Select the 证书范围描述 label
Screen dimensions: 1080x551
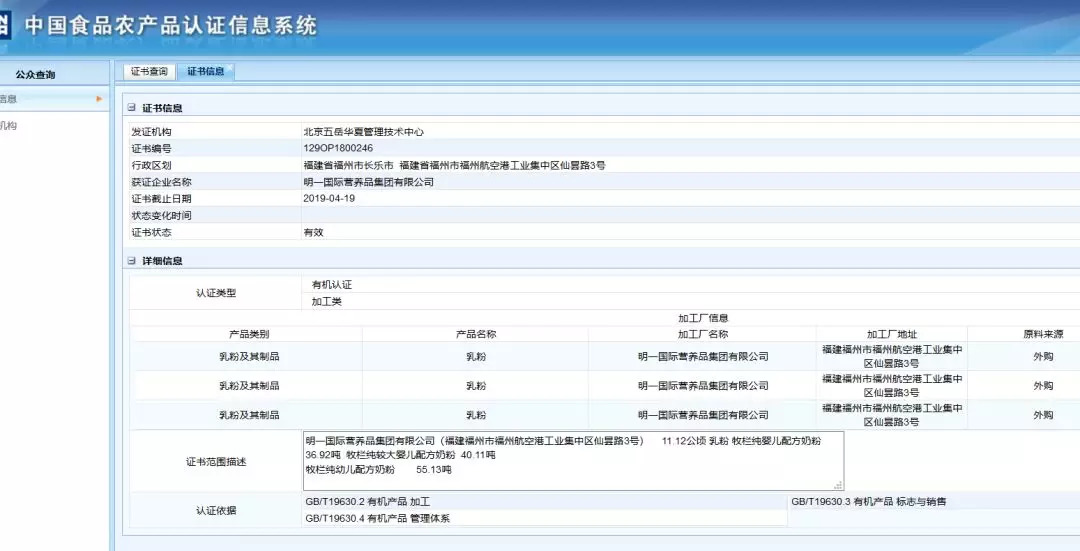(x=216, y=461)
